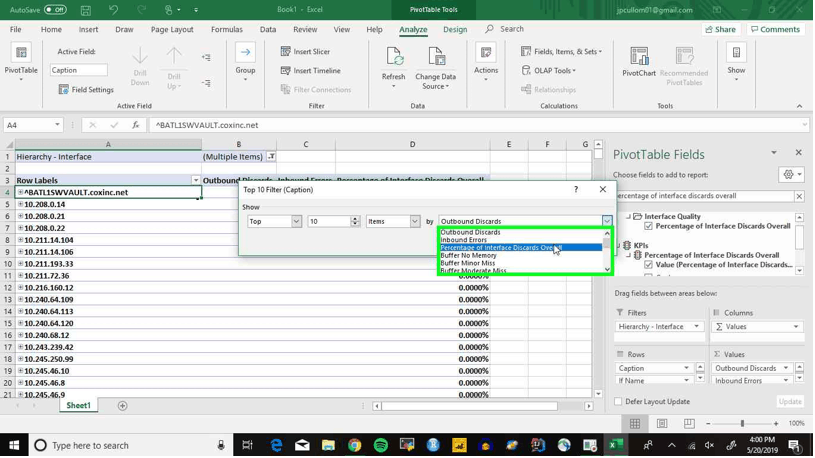Open Change Data Source
The image size is (815, 458).
point(436,67)
